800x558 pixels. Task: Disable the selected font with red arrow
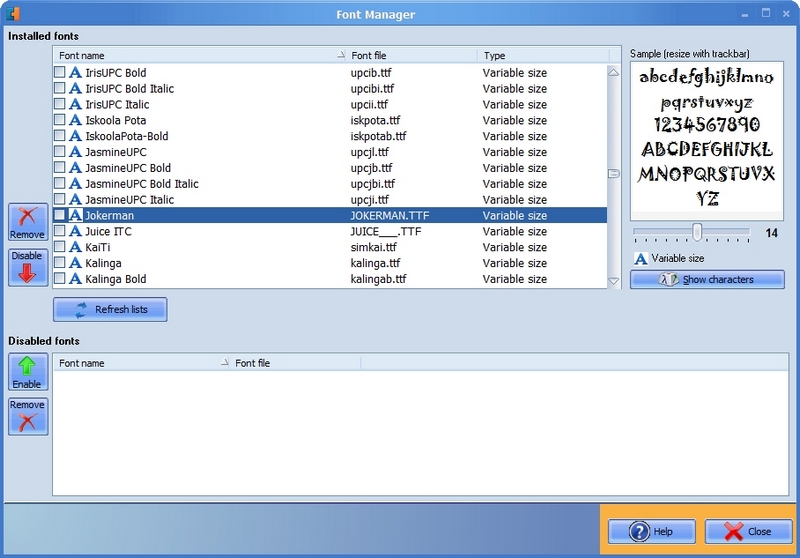click(28, 267)
